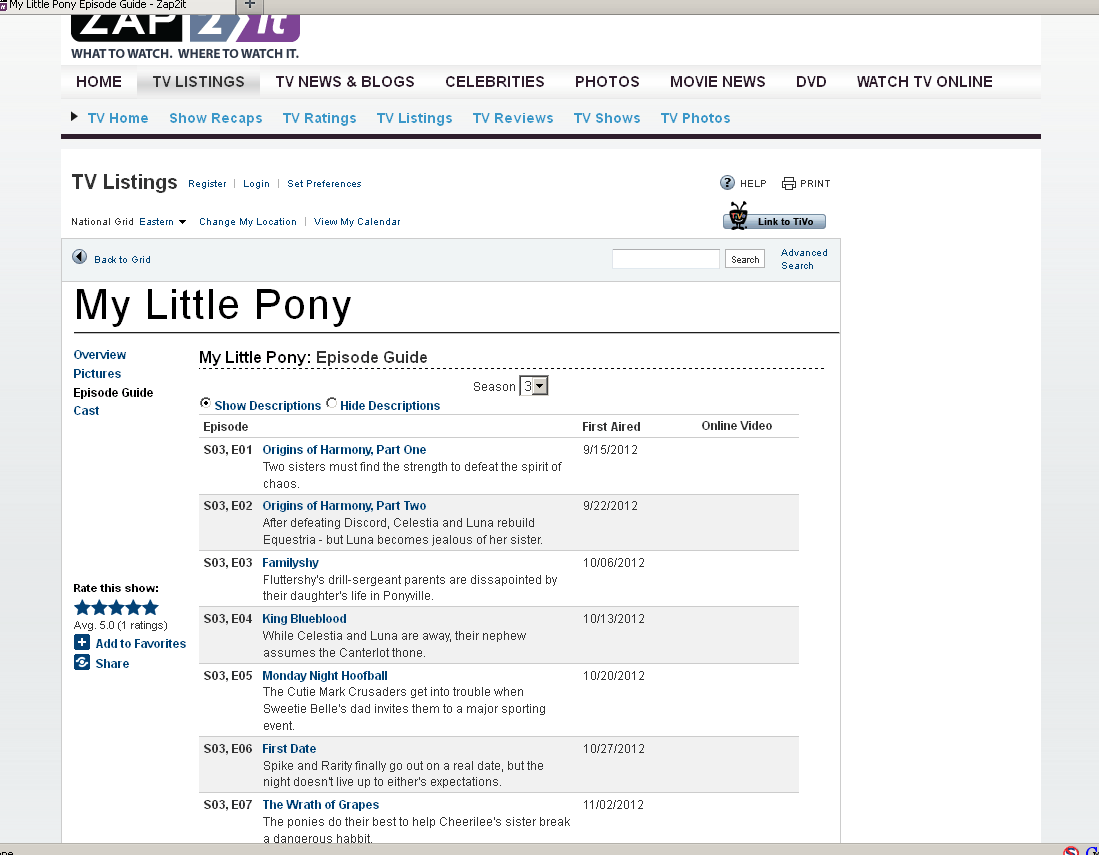Click the Advanced Search link

click(x=804, y=259)
